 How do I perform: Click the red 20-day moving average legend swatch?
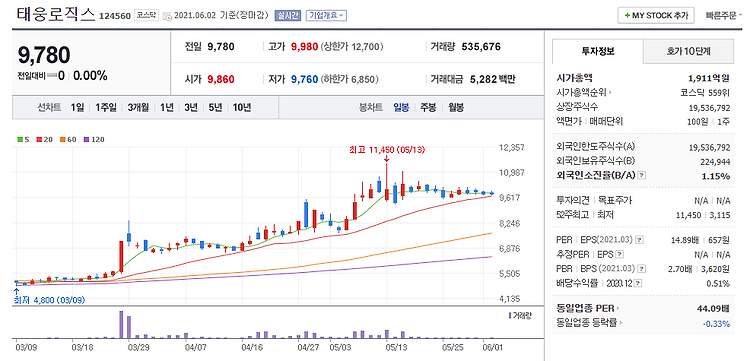(x=39, y=140)
